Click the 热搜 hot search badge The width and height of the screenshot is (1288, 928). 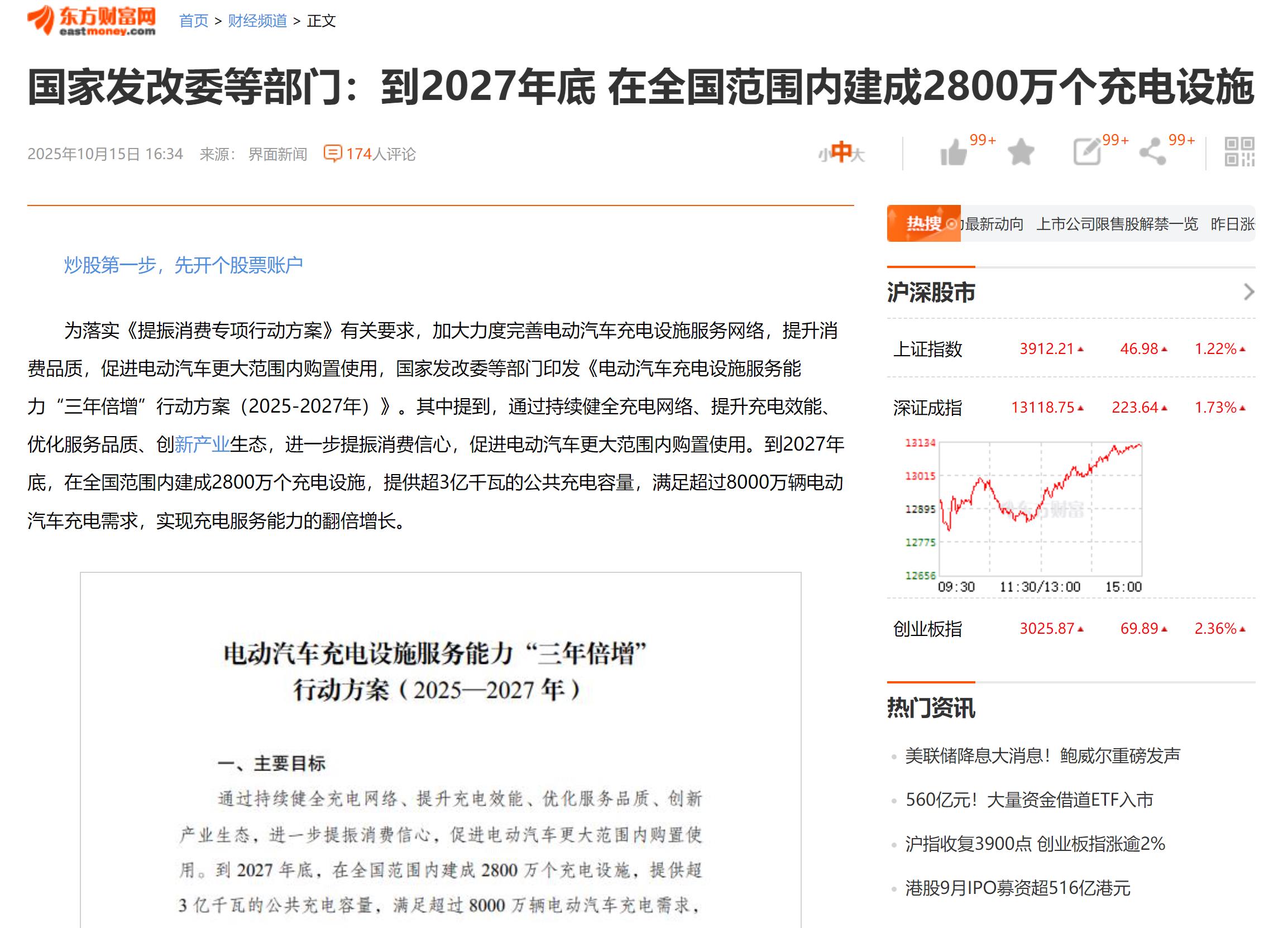(923, 224)
